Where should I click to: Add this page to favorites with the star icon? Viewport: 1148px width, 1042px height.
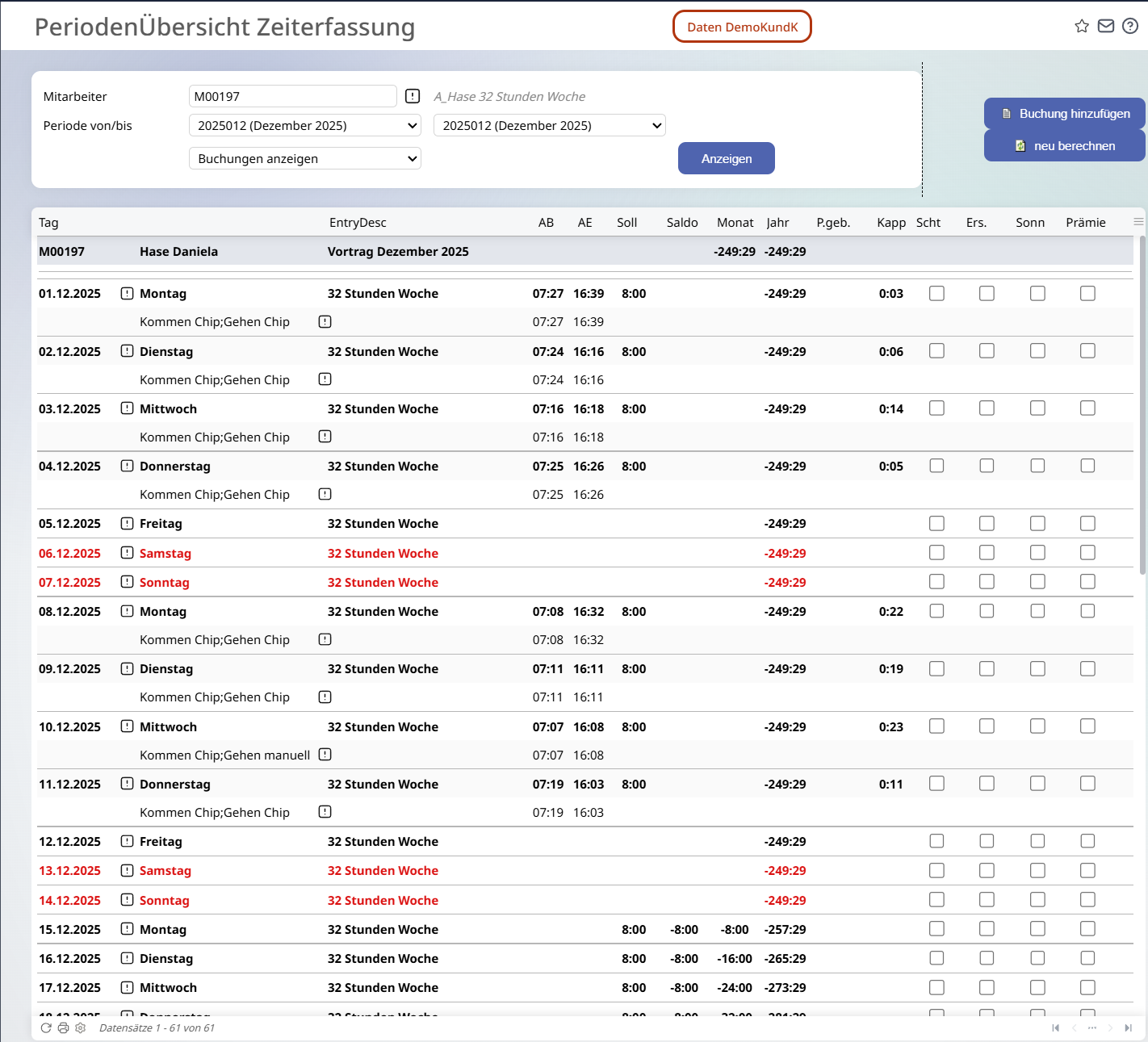(x=1082, y=27)
